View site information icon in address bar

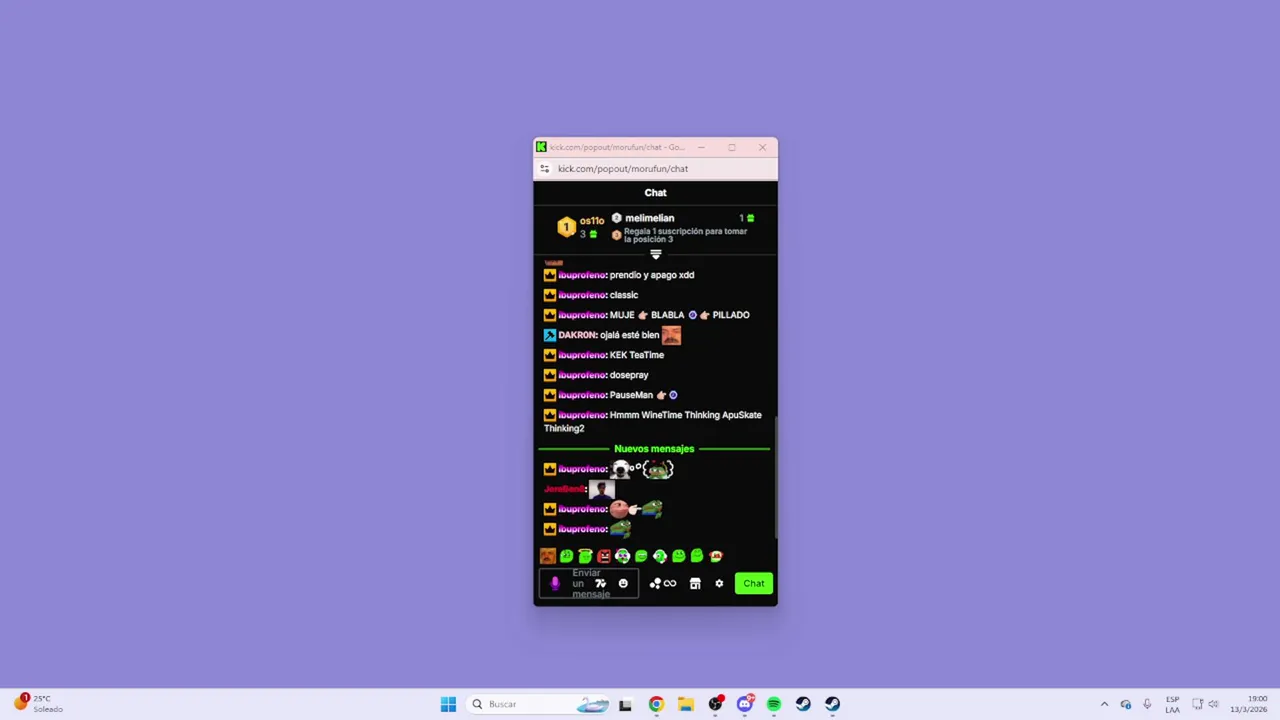(x=544, y=169)
